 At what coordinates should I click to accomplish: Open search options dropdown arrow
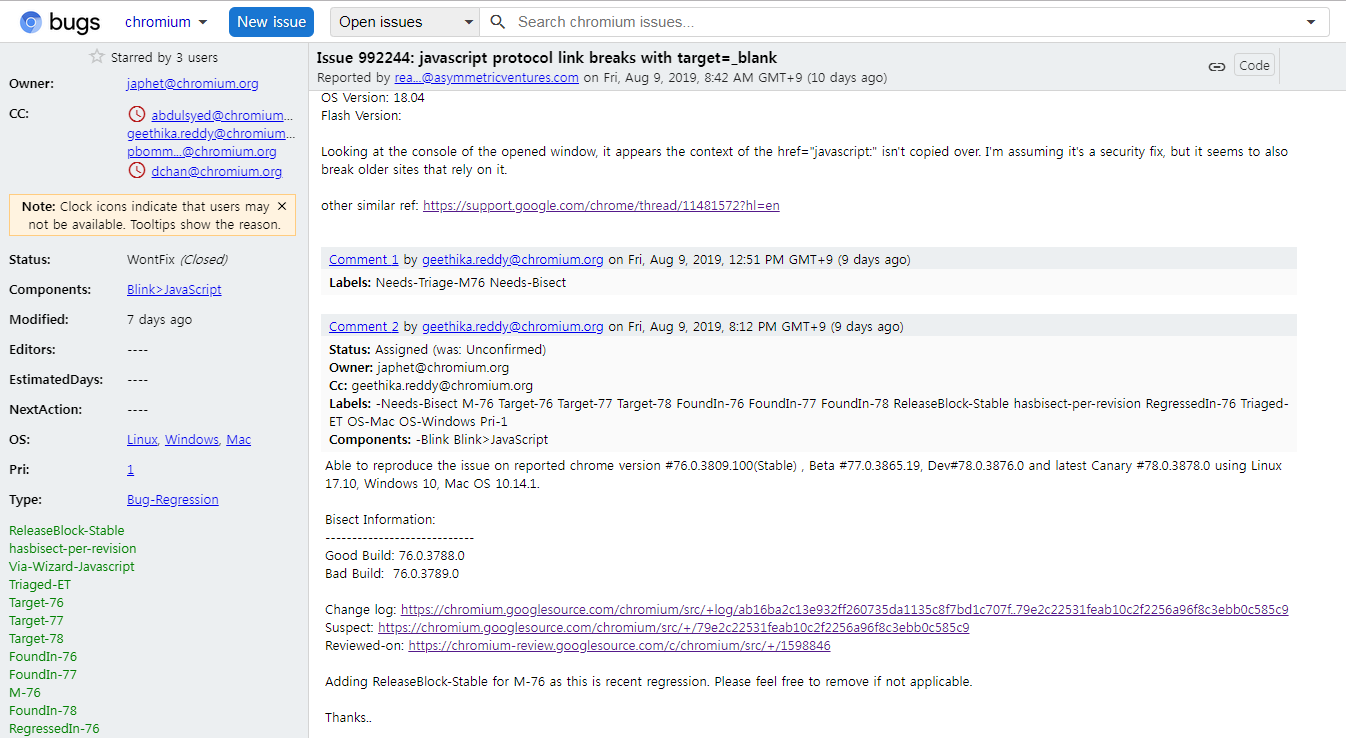click(1311, 22)
